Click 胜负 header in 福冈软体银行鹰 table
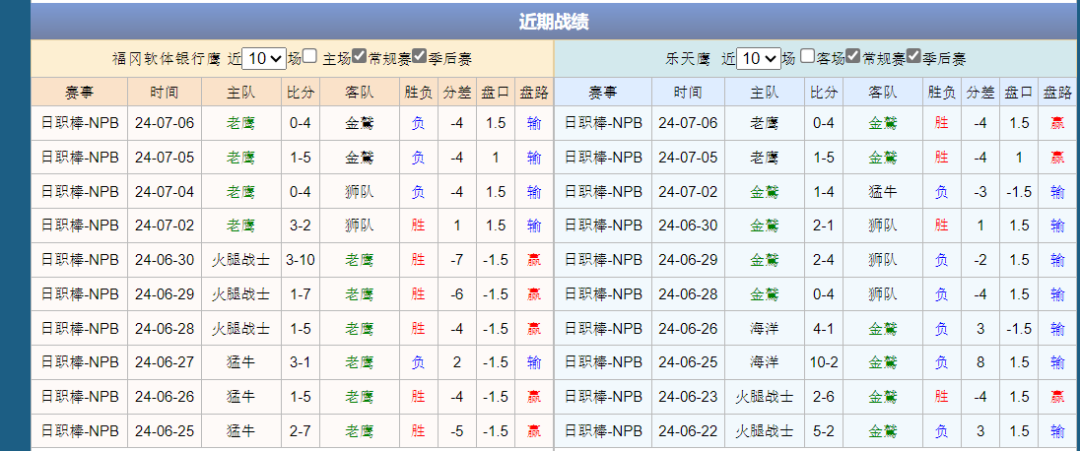 pos(419,92)
